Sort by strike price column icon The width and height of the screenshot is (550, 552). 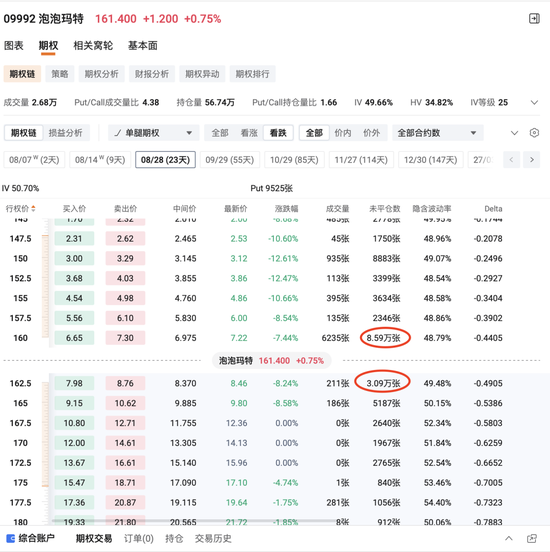coord(33,209)
